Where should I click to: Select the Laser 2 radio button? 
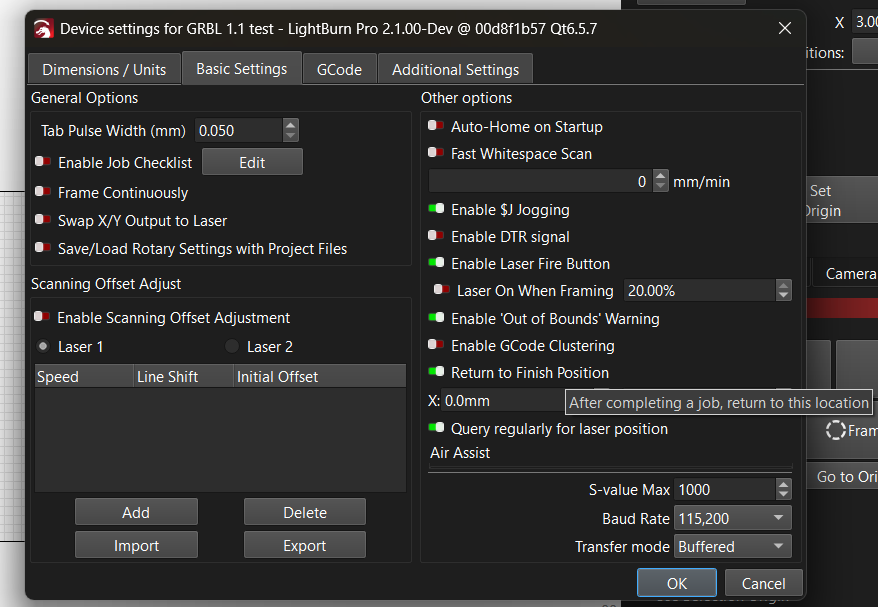(x=232, y=346)
